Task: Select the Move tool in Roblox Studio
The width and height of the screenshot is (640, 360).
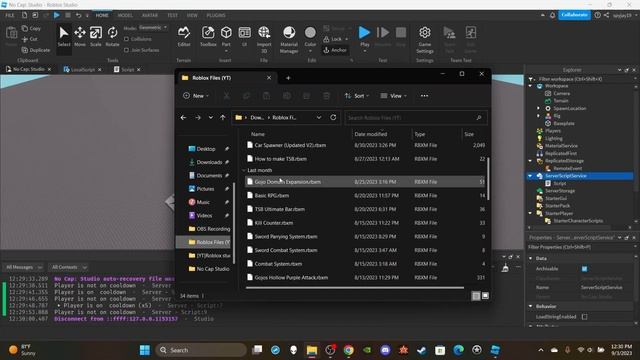Action: (80, 36)
